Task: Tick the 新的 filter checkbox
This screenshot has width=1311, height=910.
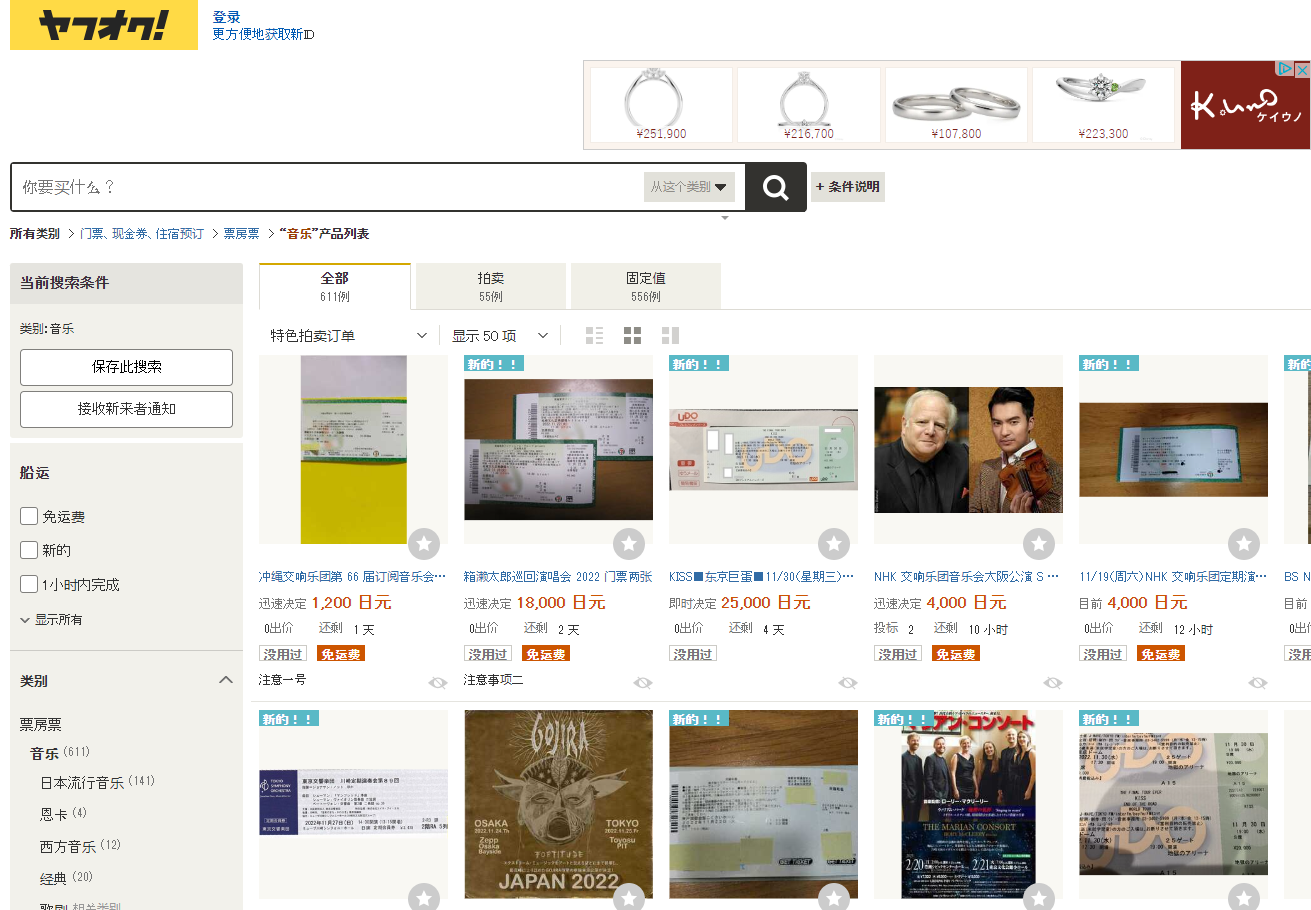Action: [x=30, y=550]
